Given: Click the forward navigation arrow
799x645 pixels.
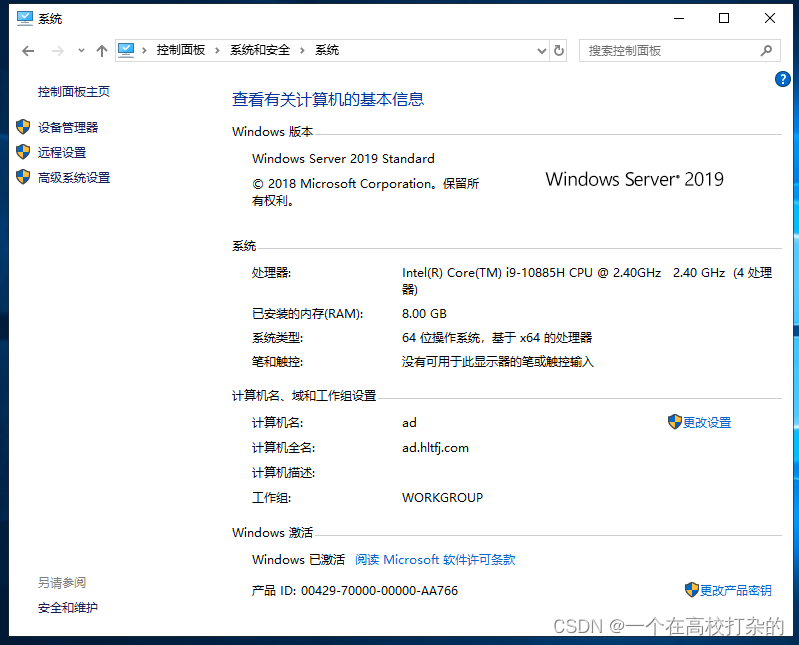Looking at the screenshot, I should [x=58, y=50].
